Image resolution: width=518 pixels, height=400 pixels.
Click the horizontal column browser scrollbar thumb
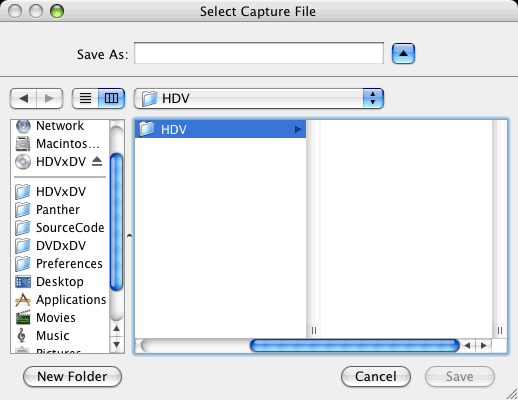click(355, 346)
